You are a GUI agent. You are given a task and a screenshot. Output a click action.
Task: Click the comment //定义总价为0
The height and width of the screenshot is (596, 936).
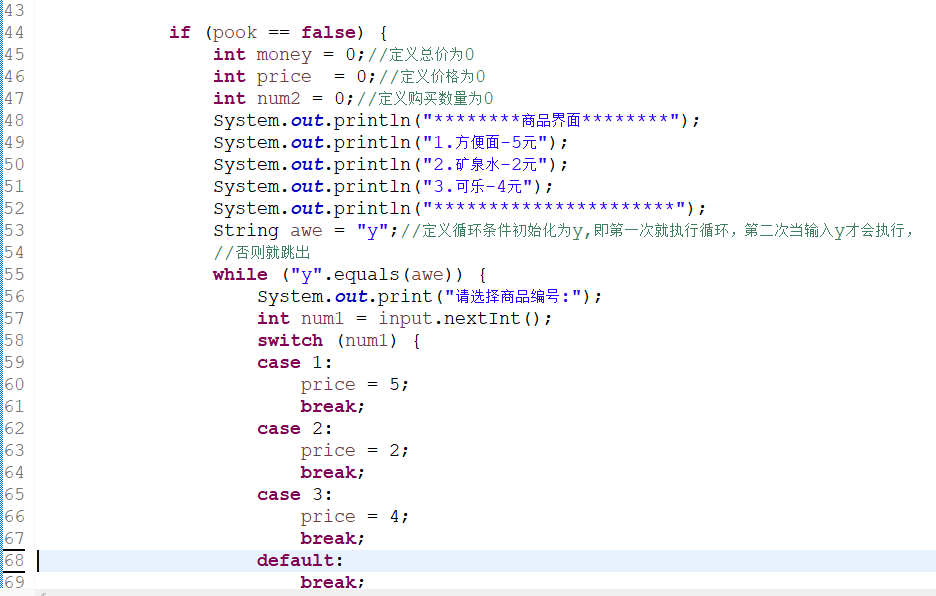pos(421,54)
